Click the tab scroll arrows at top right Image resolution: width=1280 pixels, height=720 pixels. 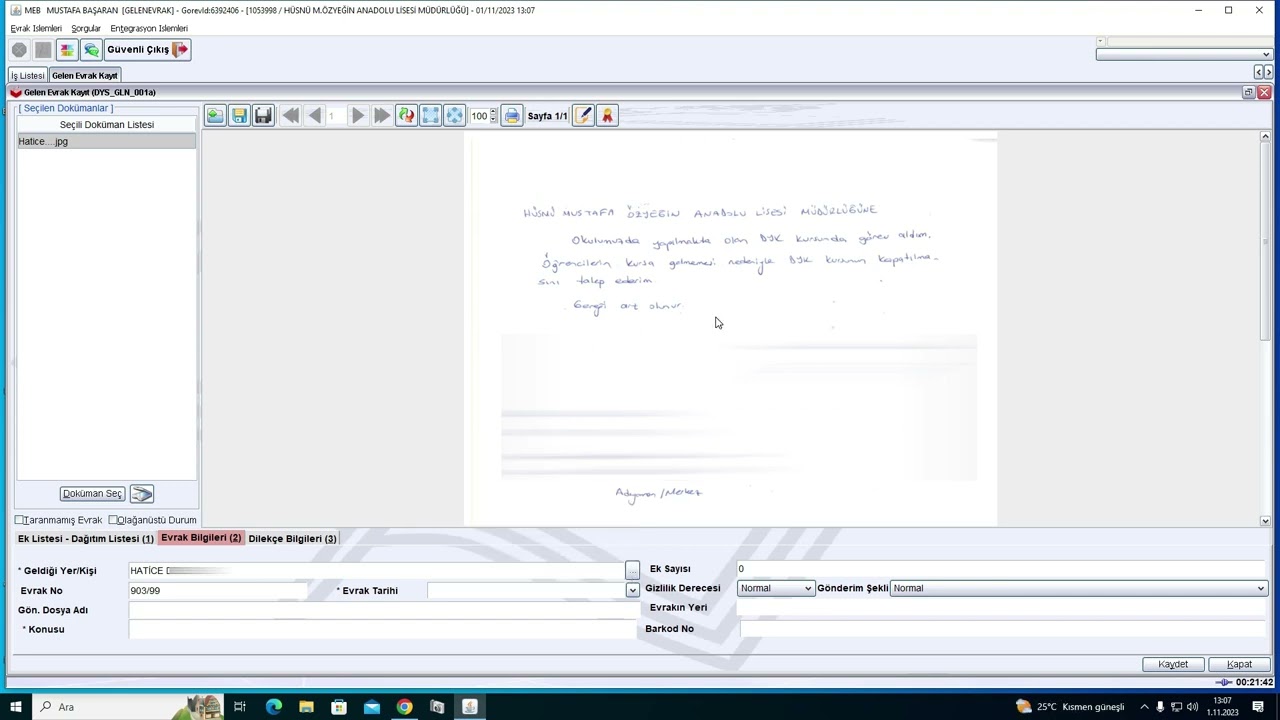click(1264, 72)
